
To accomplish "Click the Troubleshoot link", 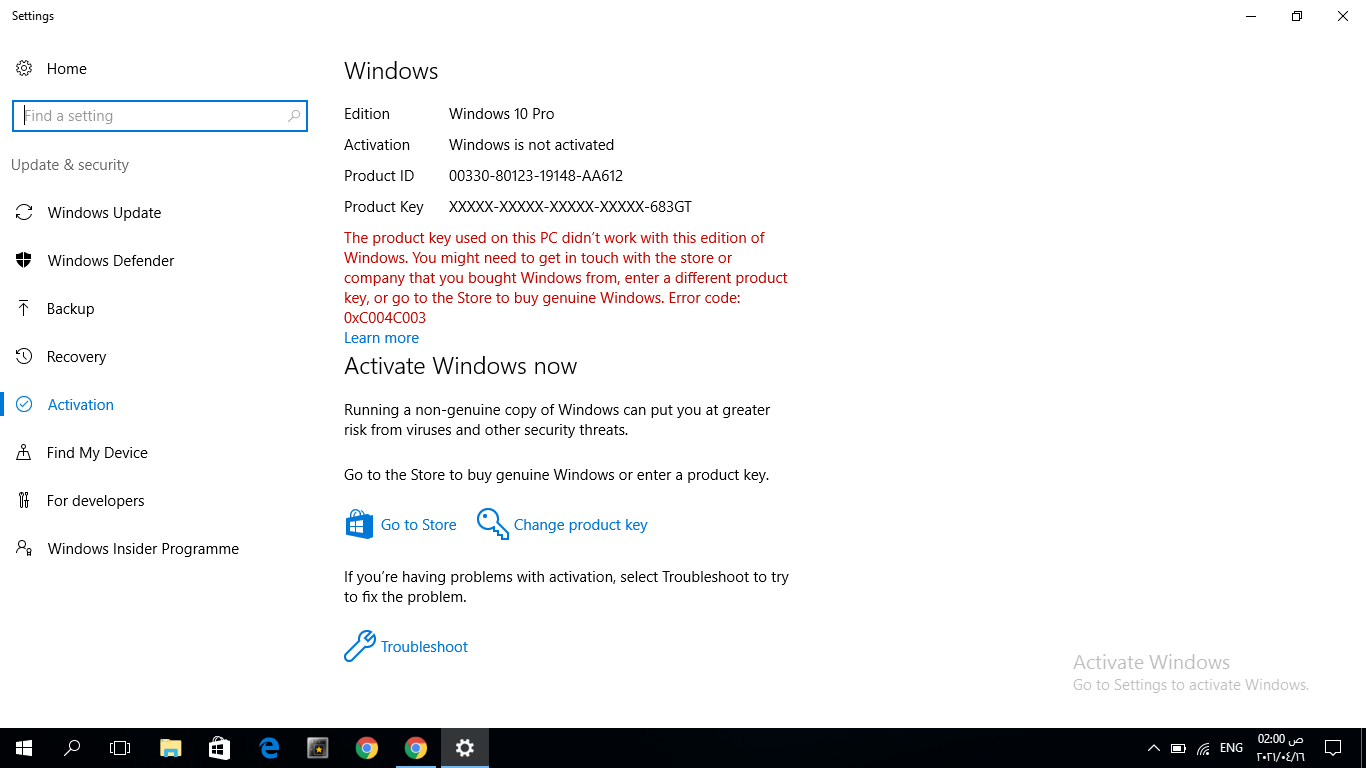I will [424, 646].
